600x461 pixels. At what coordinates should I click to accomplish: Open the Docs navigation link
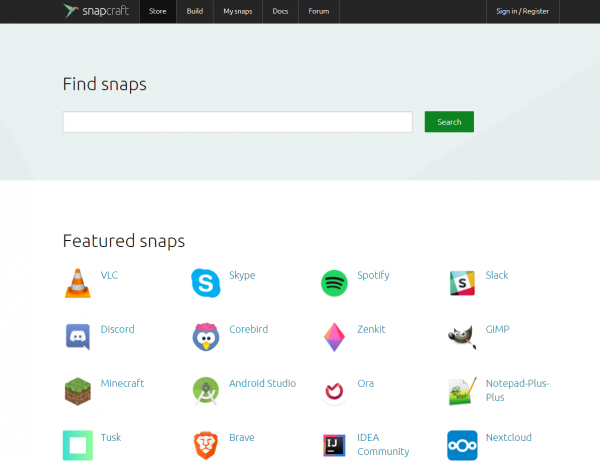point(280,11)
